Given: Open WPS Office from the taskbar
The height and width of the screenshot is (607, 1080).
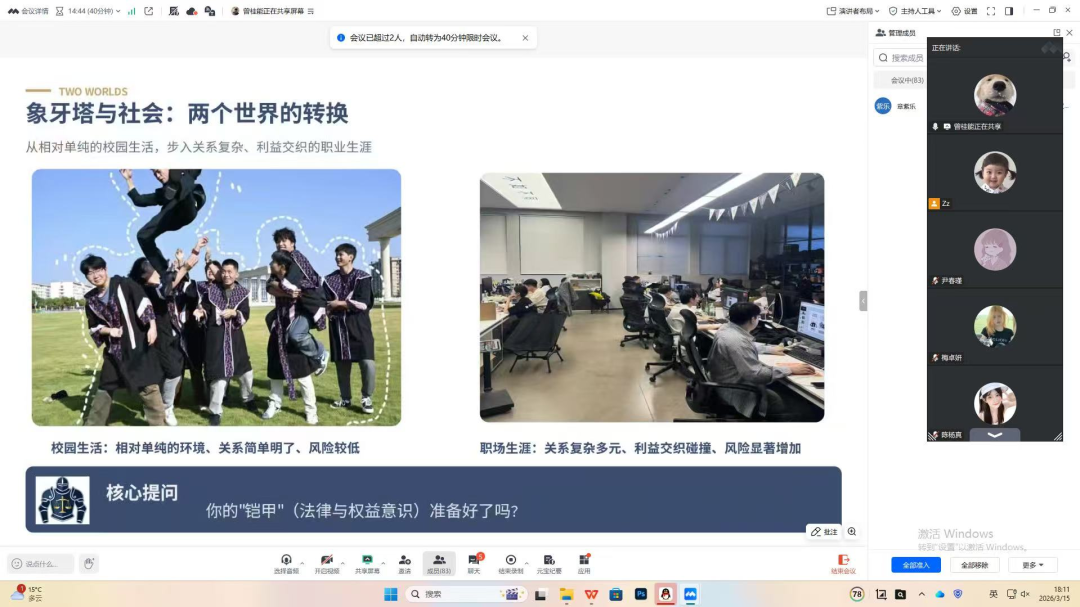Looking at the screenshot, I should point(591,594).
